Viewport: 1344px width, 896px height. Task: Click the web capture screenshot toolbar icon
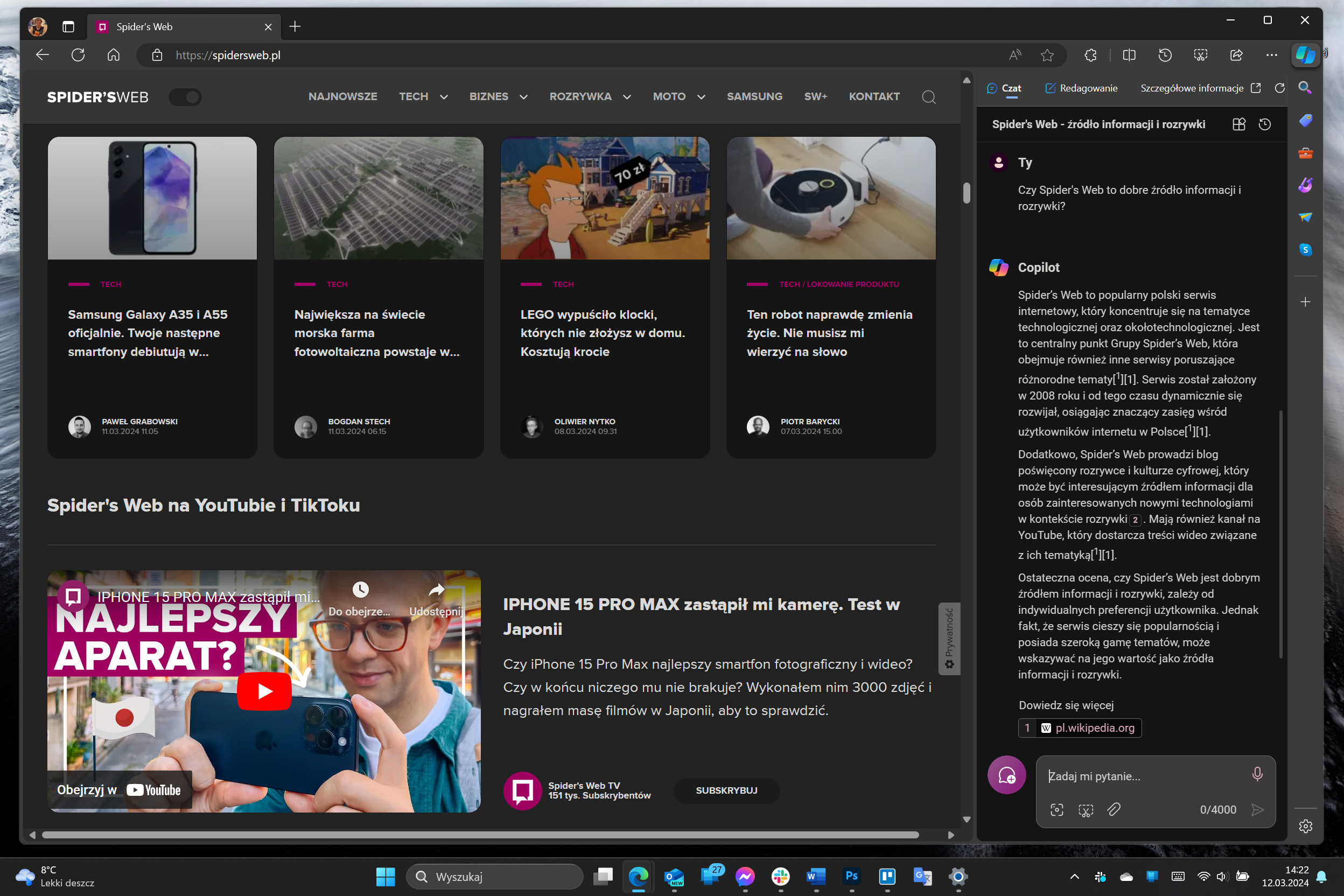coord(1200,55)
